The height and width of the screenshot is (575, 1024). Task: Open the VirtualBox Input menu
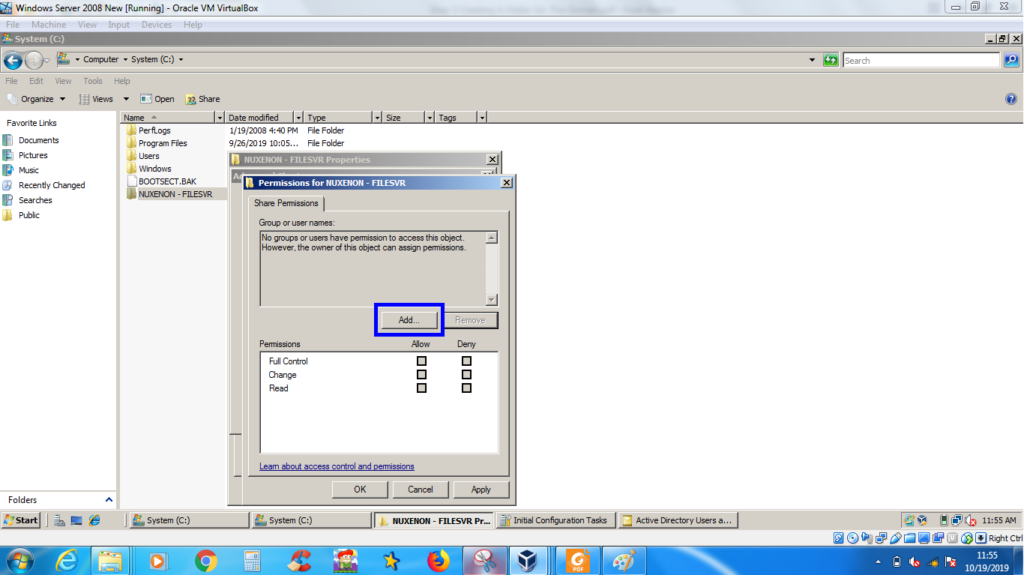pos(118,25)
